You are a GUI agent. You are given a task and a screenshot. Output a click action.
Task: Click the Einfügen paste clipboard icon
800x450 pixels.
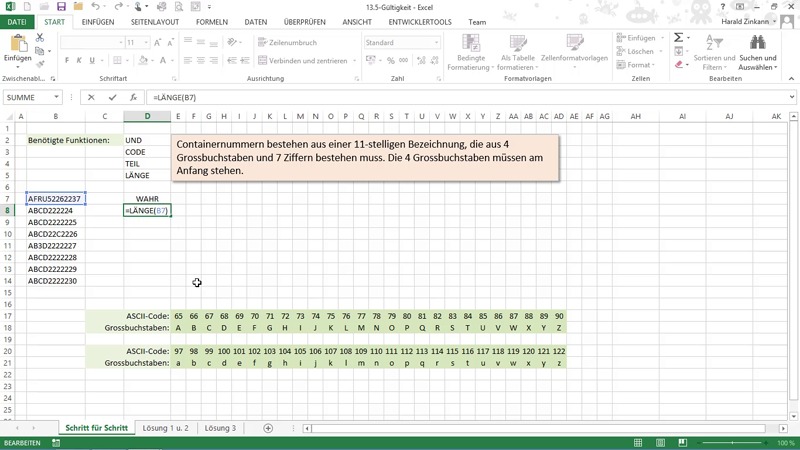(x=18, y=44)
